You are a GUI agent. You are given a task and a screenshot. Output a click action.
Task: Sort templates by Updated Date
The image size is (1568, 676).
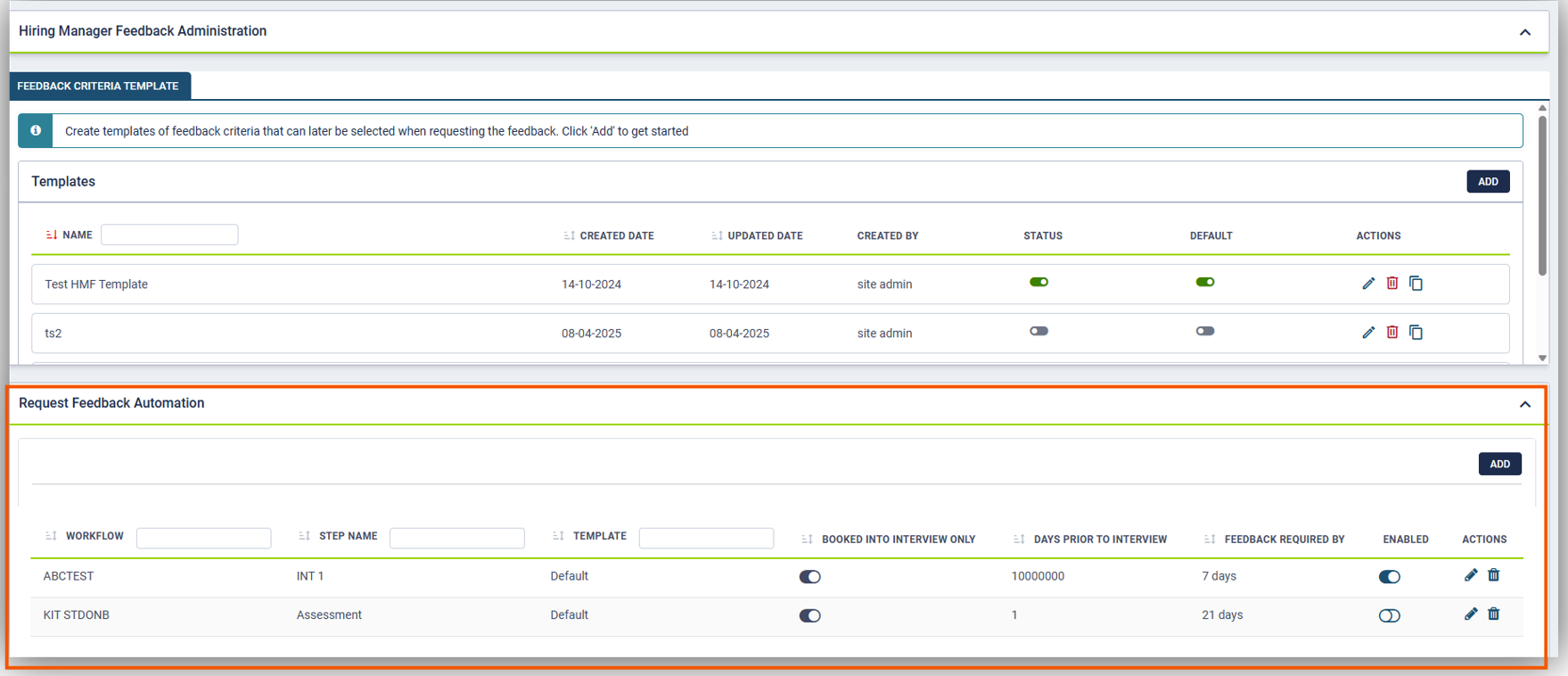click(717, 236)
